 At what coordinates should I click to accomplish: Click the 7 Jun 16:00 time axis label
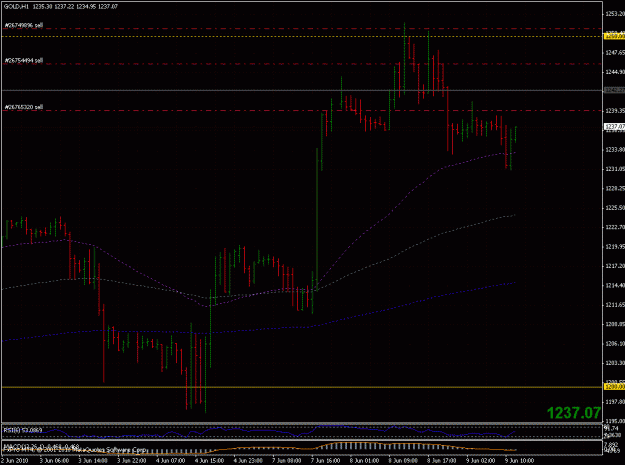point(326,461)
